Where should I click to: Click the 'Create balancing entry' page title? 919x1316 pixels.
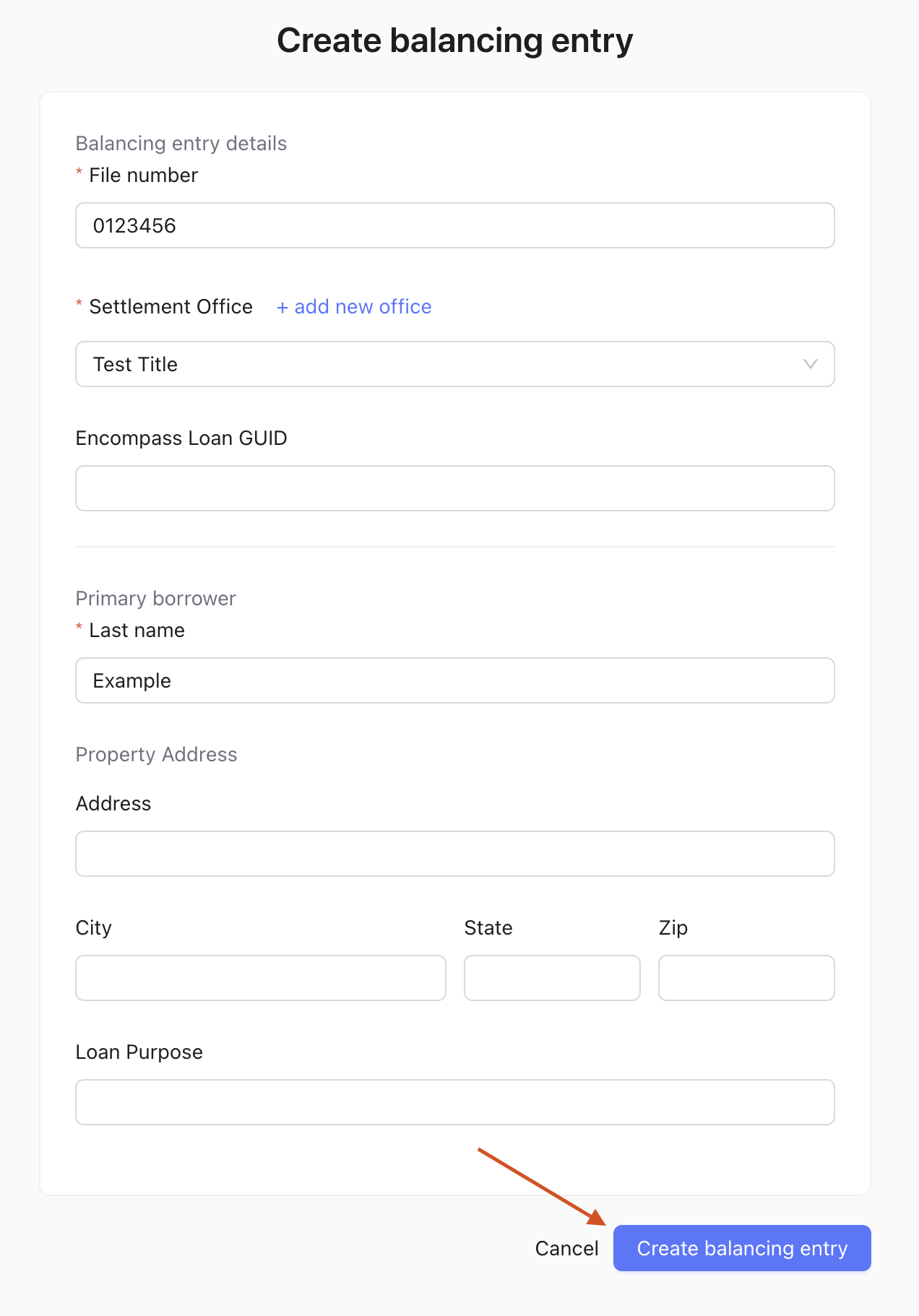[455, 40]
